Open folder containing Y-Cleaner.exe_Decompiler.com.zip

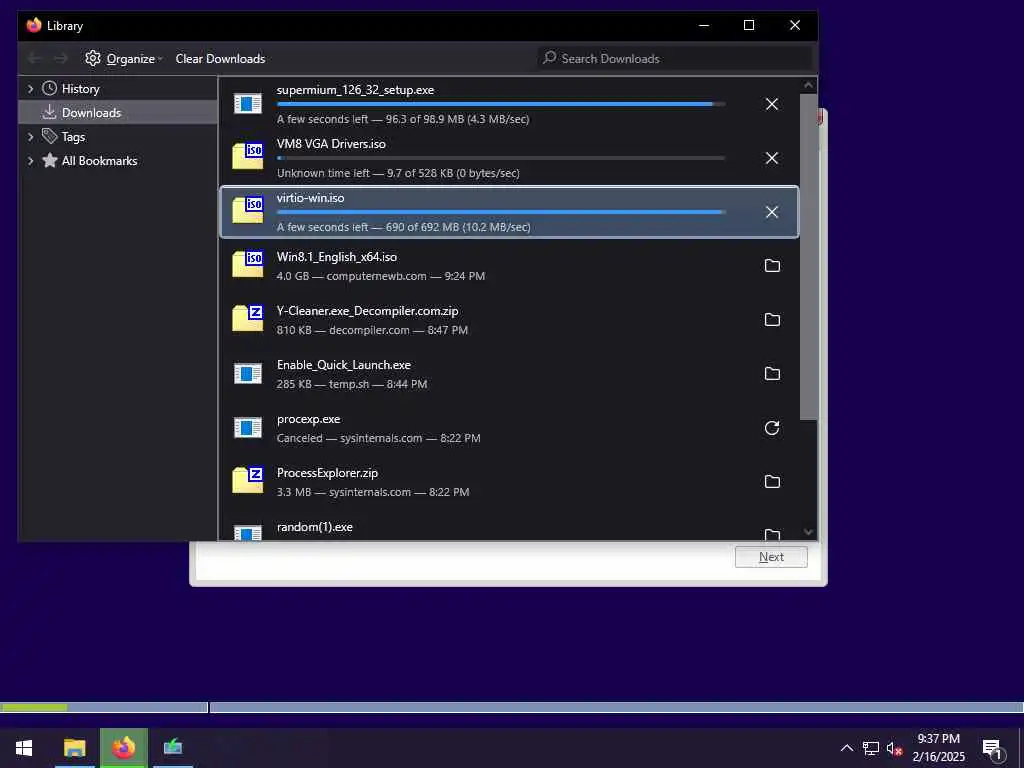[772, 320]
